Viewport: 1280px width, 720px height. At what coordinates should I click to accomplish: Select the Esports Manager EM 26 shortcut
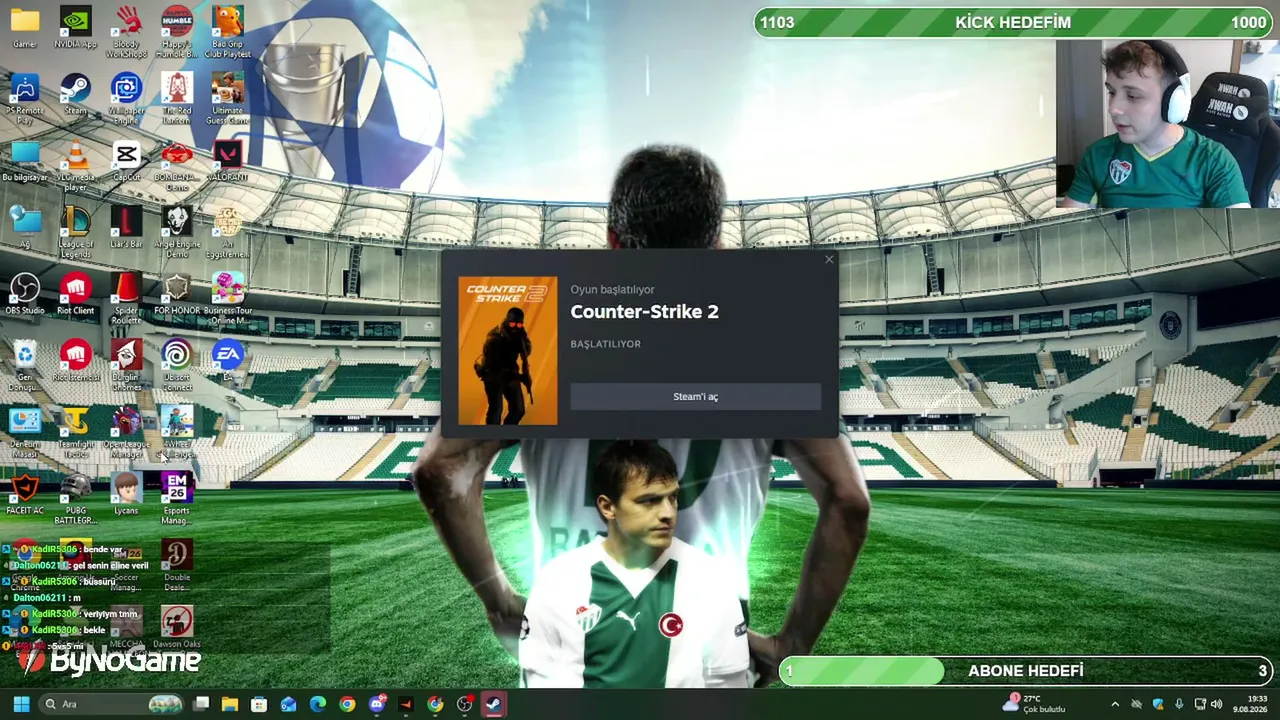click(x=177, y=500)
